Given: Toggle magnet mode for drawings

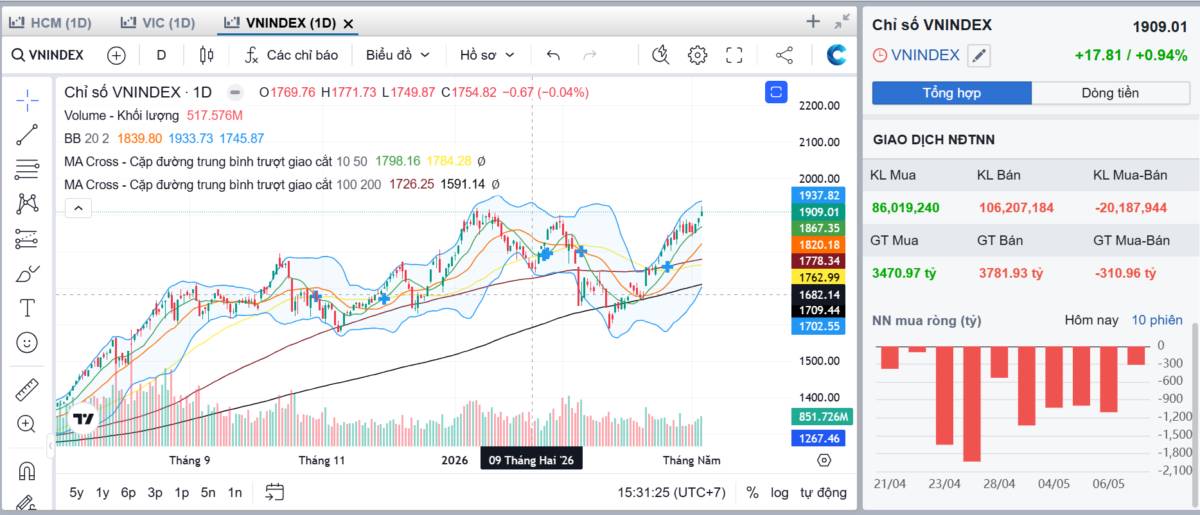Looking at the screenshot, I should pos(27,470).
